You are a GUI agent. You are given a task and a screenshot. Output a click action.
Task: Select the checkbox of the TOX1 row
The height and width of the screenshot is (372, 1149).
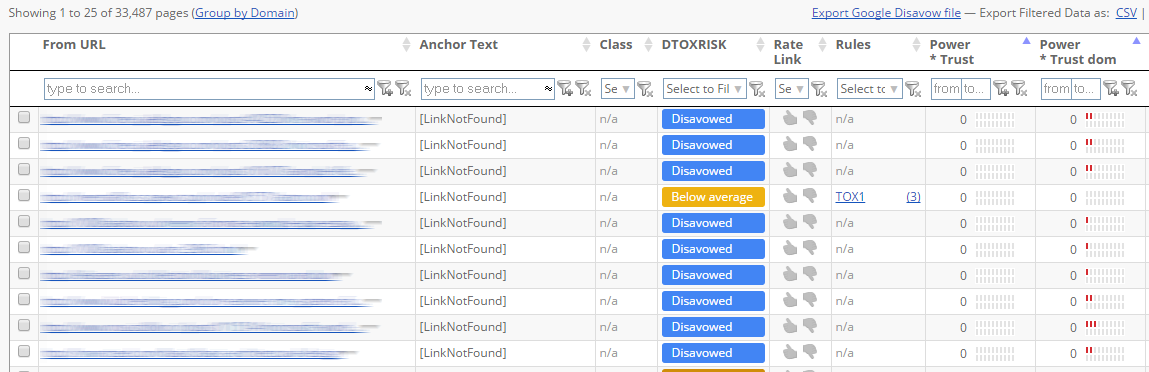(24, 195)
